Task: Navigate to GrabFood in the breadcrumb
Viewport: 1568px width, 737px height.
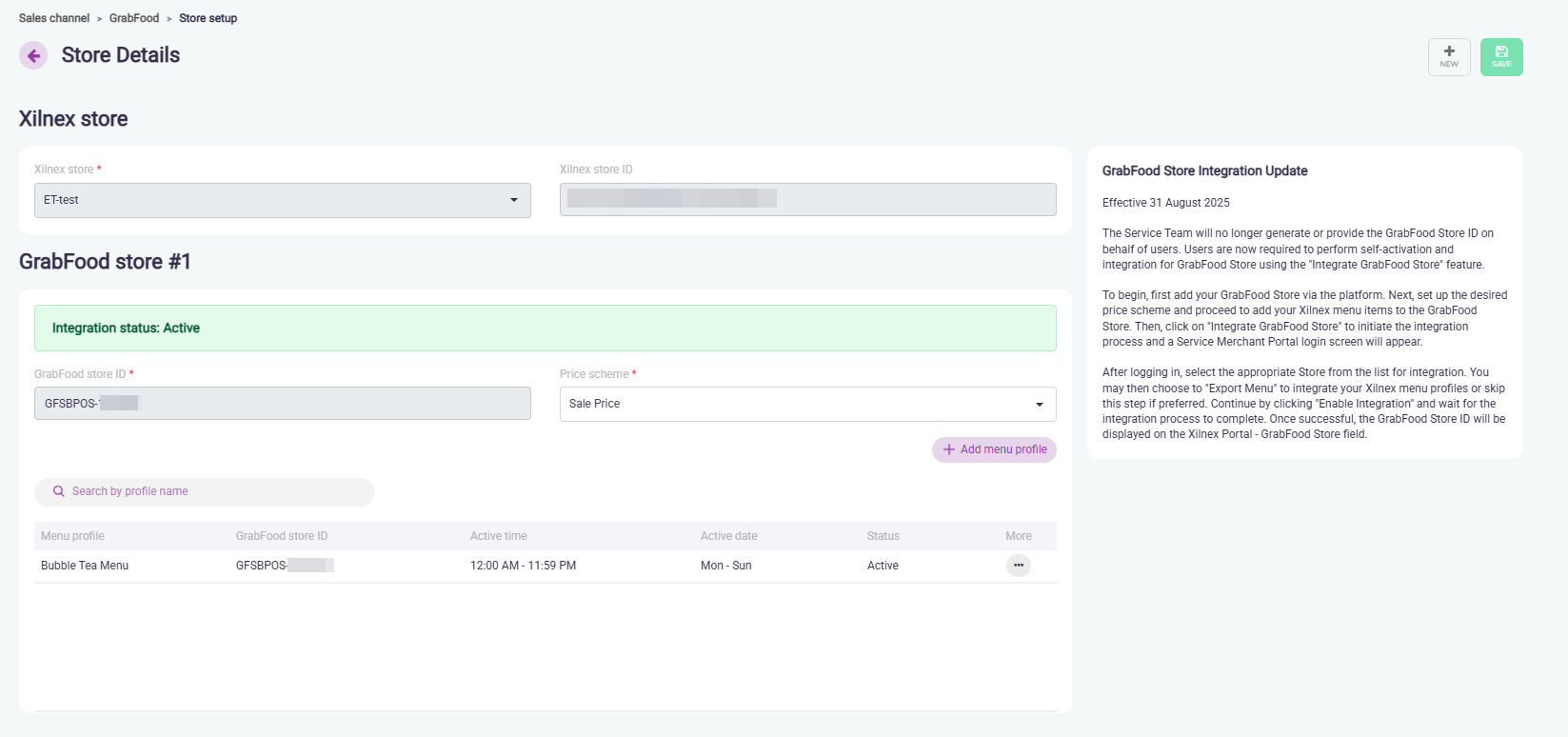Action: [x=134, y=18]
